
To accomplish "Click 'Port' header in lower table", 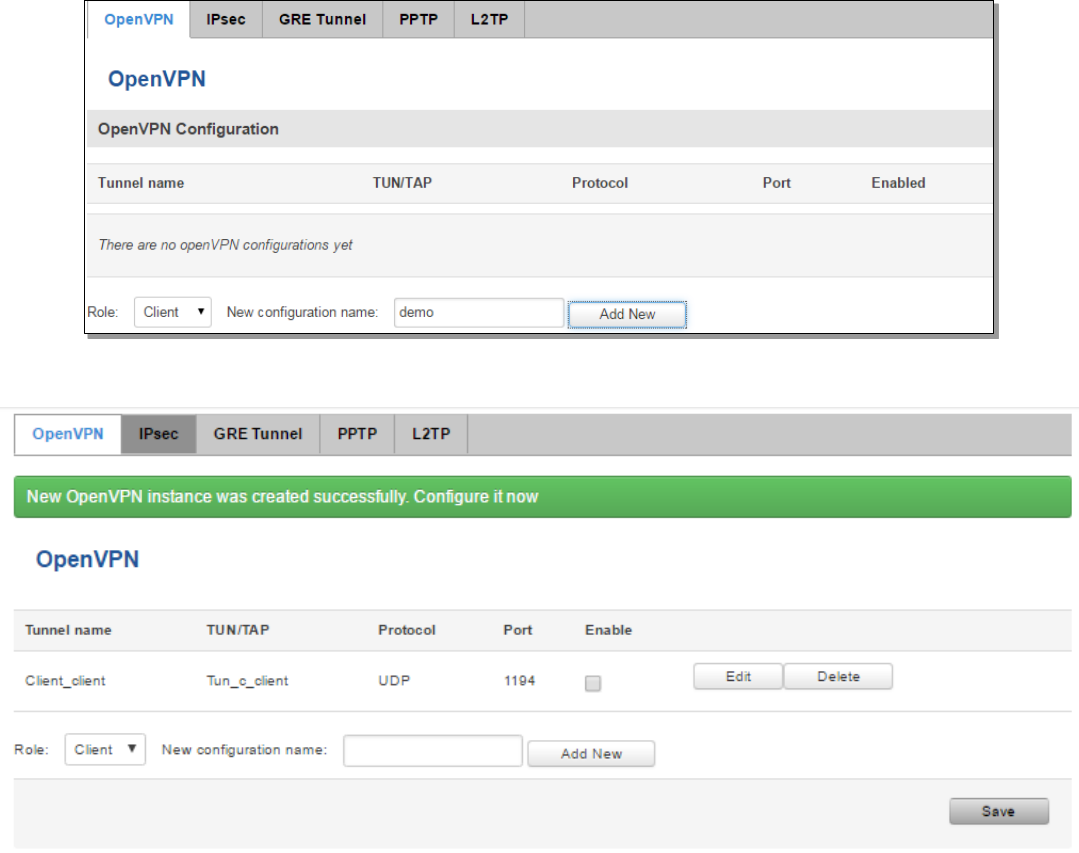I will coord(517,630).
